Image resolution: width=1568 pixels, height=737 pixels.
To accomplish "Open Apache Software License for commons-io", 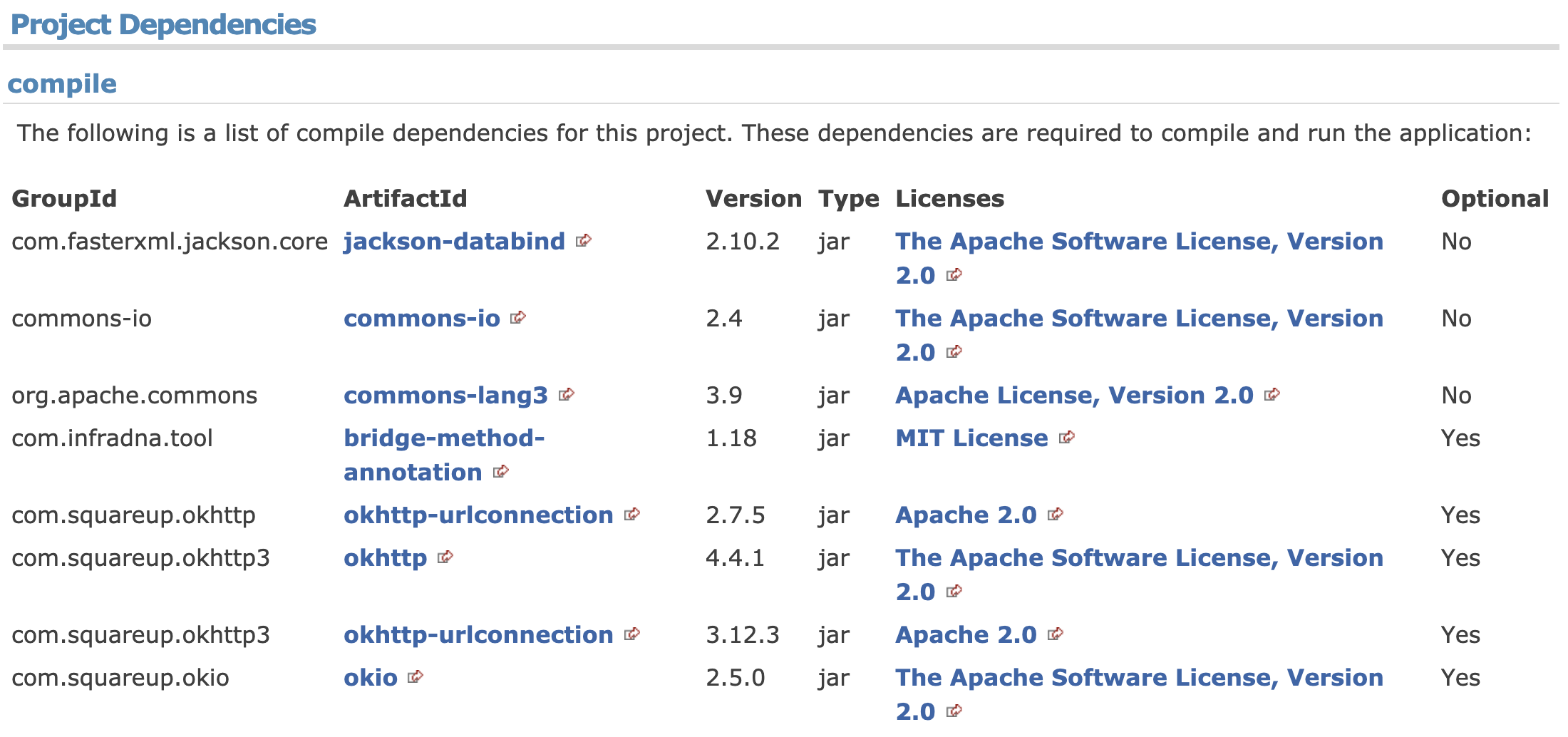I will pos(1139,319).
